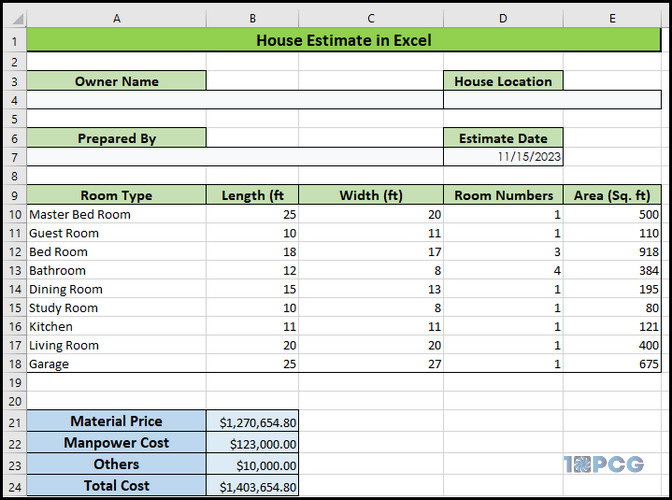Click the date cell '11/15/2023'
This screenshot has width=672, height=500.
(x=503, y=157)
